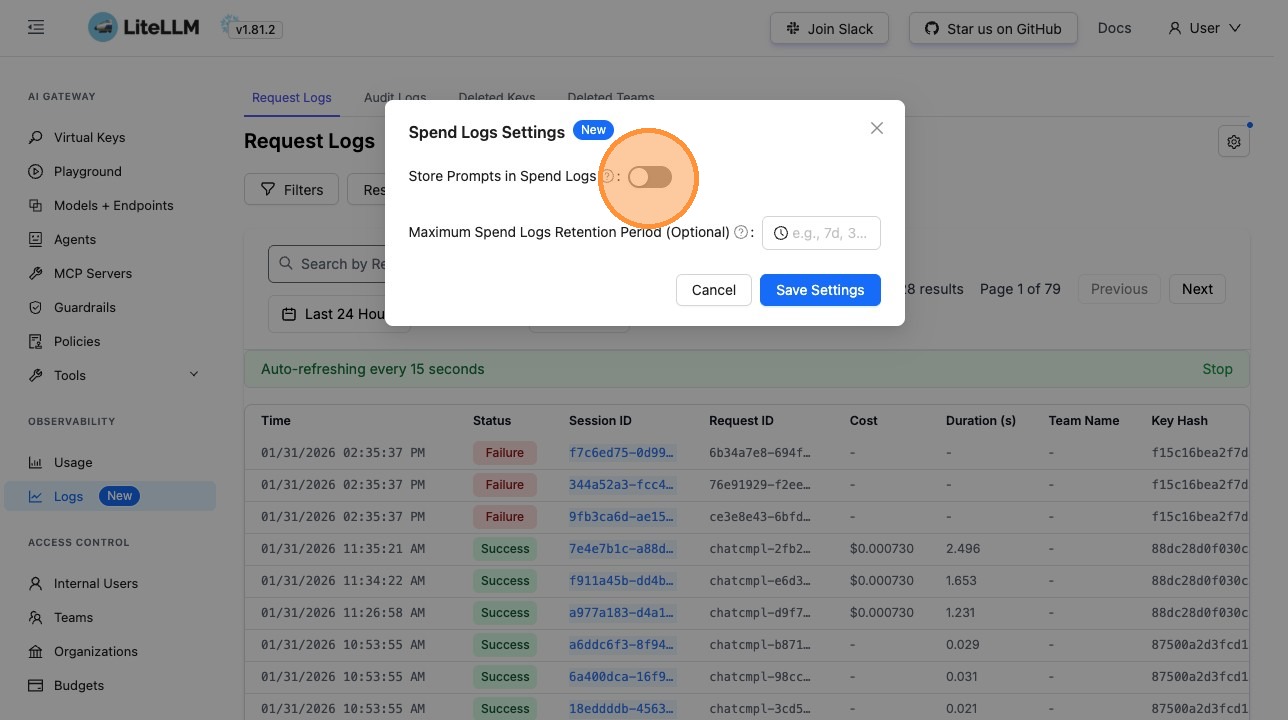Go to Next page of results
This screenshot has width=1288, height=720.
(x=1197, y=289)
